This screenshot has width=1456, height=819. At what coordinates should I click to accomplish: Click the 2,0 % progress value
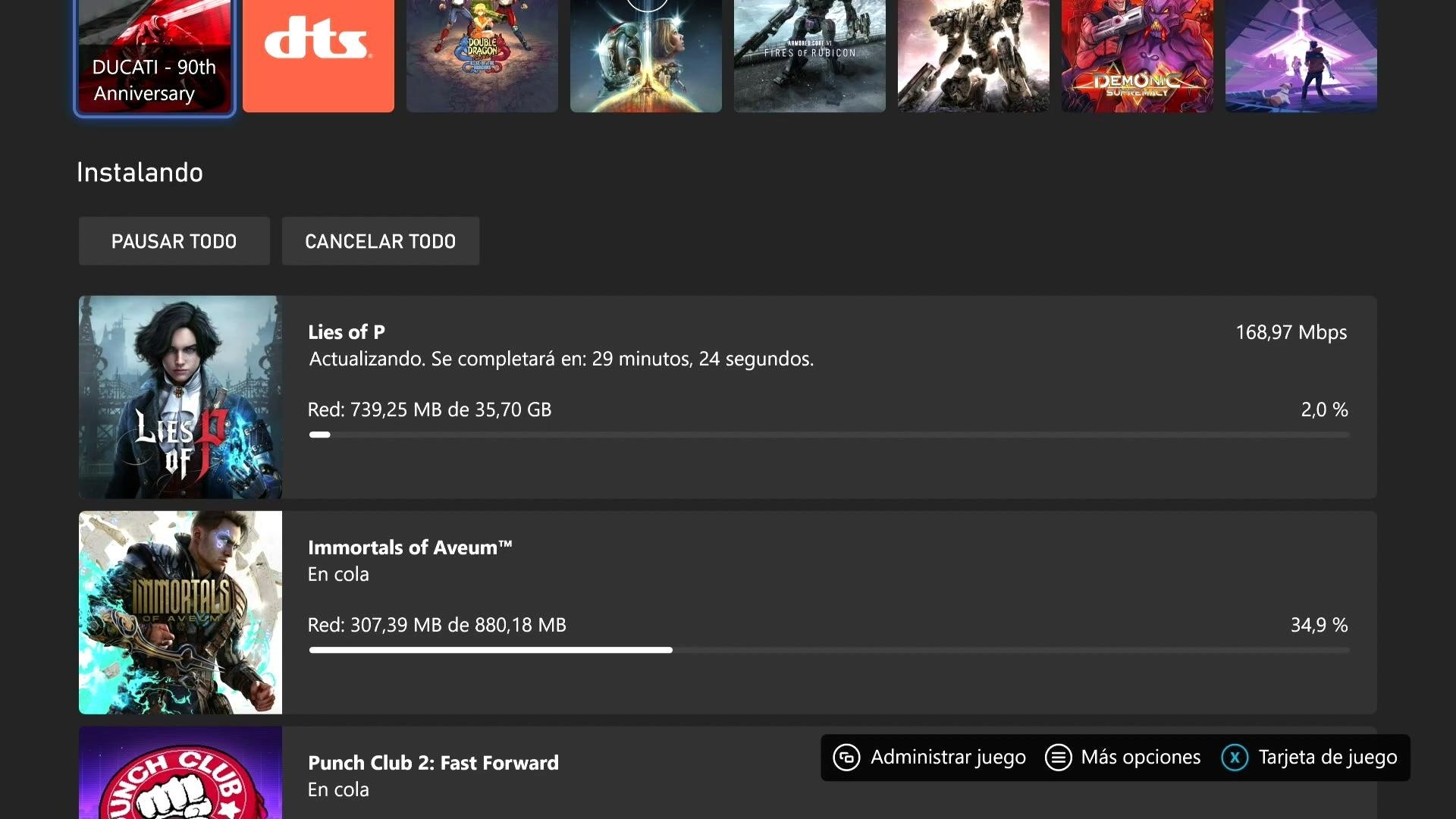click(x=1324, y=409)
